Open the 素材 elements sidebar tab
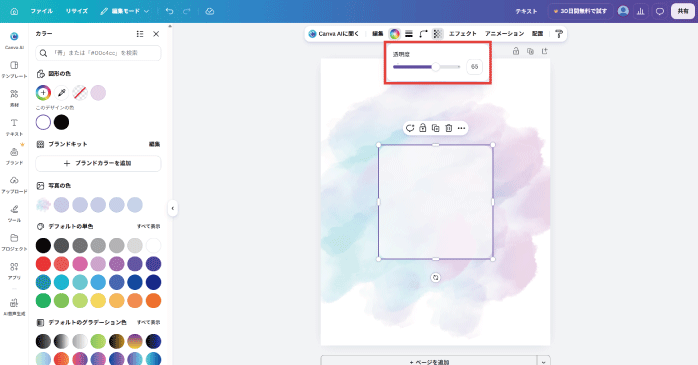The height and width of the screenshot is (365, 698). (14, 98)
